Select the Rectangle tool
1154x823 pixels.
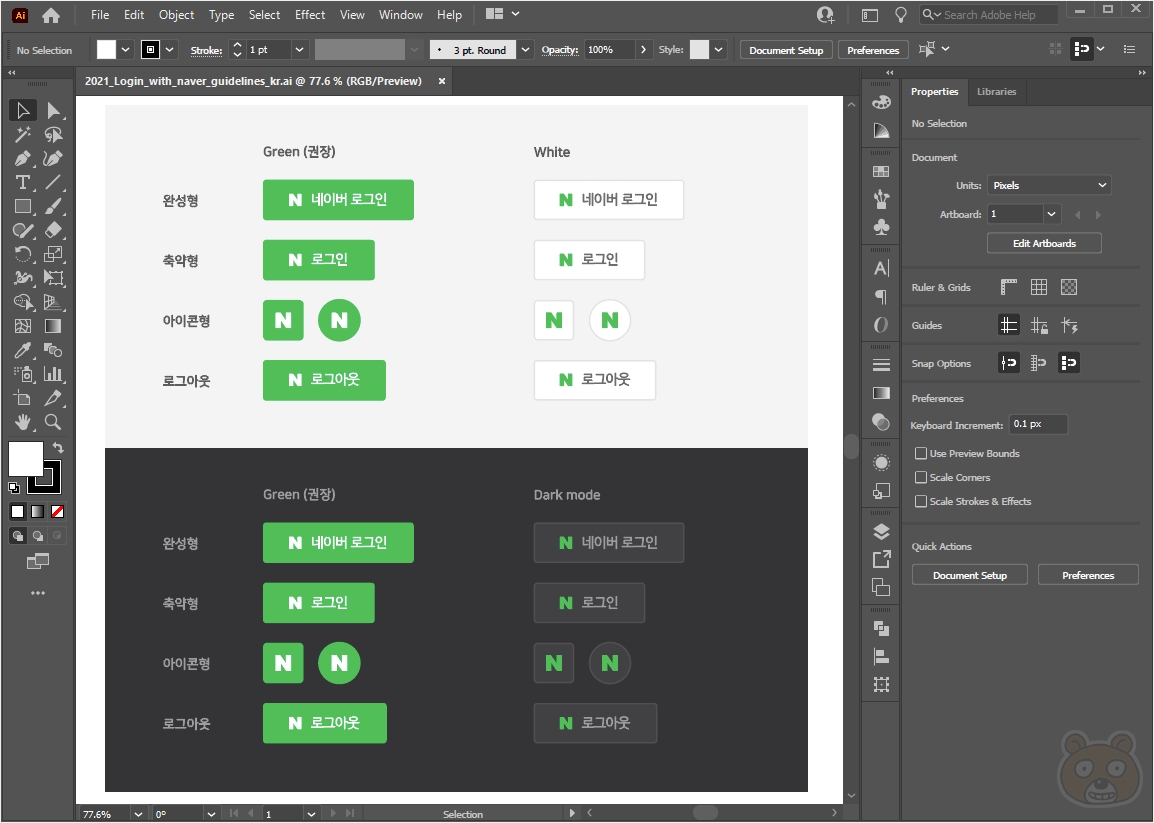23,206
